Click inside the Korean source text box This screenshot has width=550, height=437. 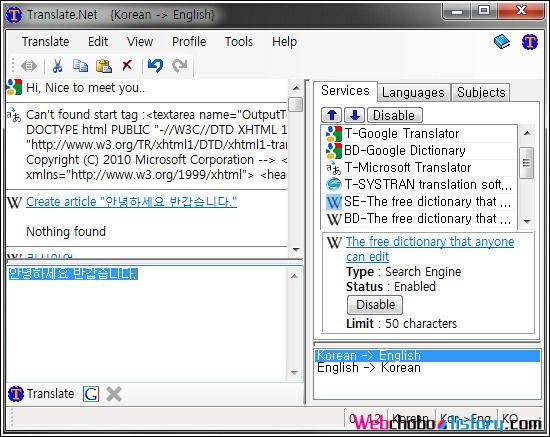[x=147, y=324]
